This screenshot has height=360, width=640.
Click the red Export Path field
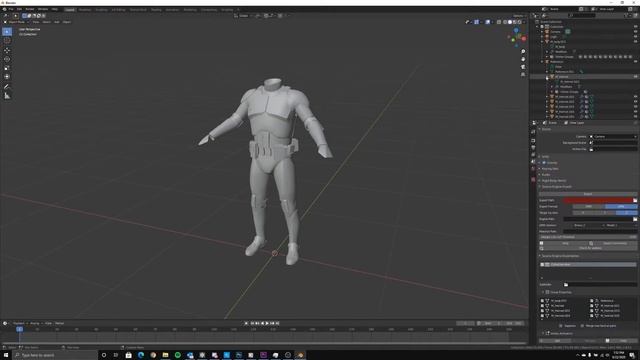click(598, 200)
